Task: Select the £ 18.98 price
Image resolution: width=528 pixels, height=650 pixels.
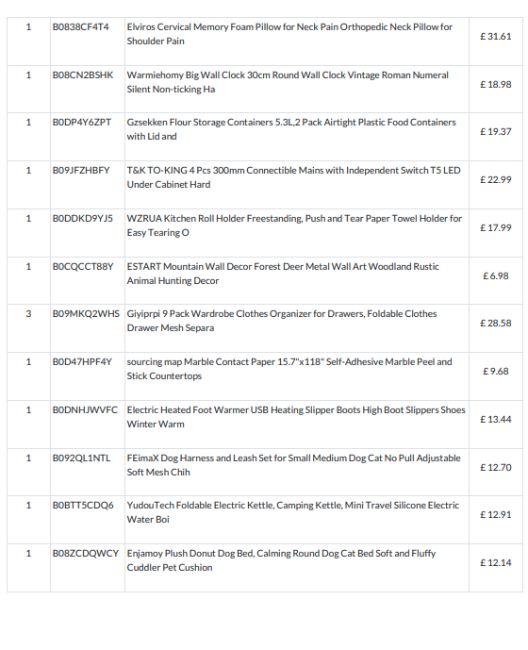Action: coord(495,85)
